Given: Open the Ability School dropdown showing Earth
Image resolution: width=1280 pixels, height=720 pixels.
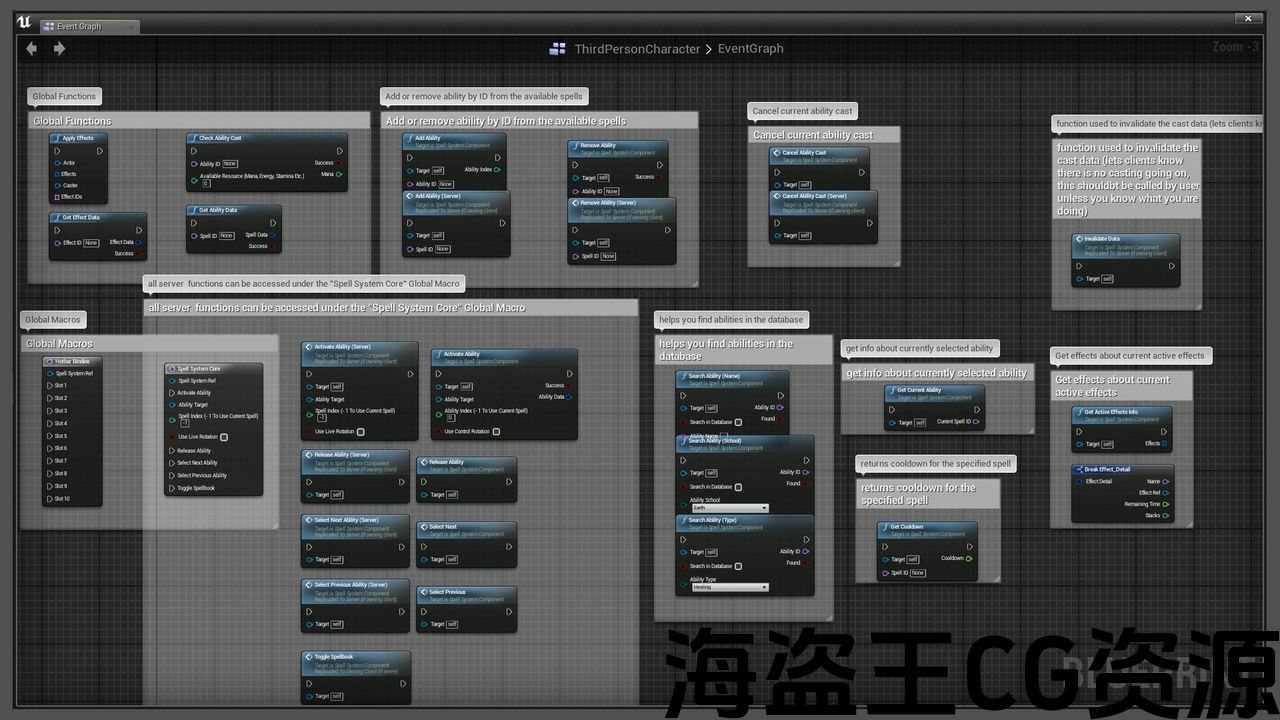Looking at the screenshot, I should click(729, 508).
